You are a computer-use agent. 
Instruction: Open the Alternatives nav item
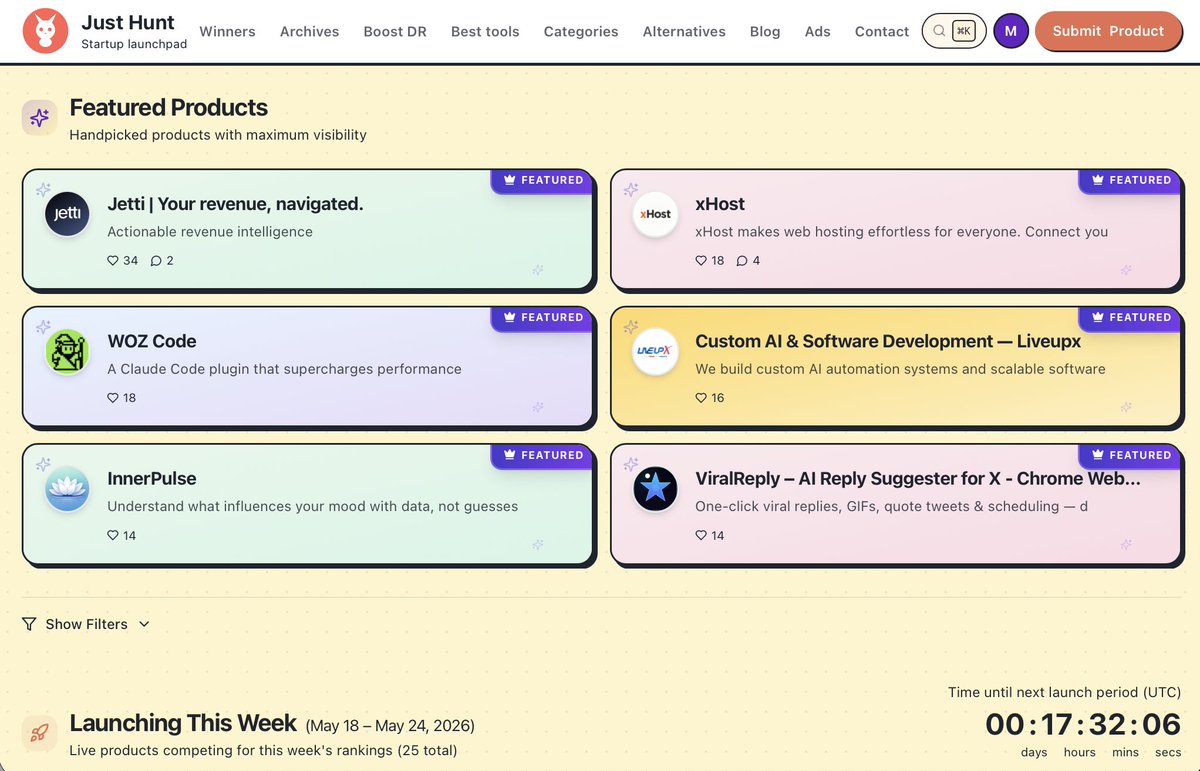point(684,31)
